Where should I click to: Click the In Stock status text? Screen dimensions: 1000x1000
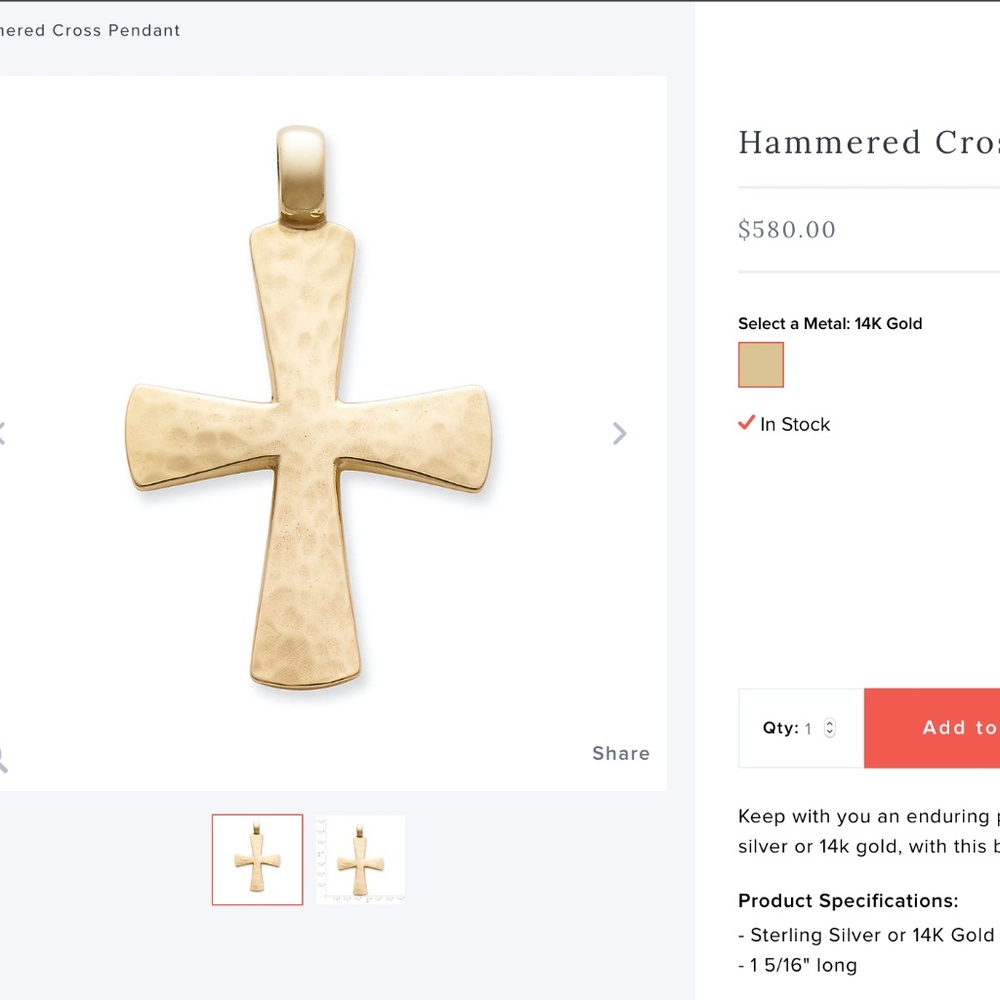794,424
